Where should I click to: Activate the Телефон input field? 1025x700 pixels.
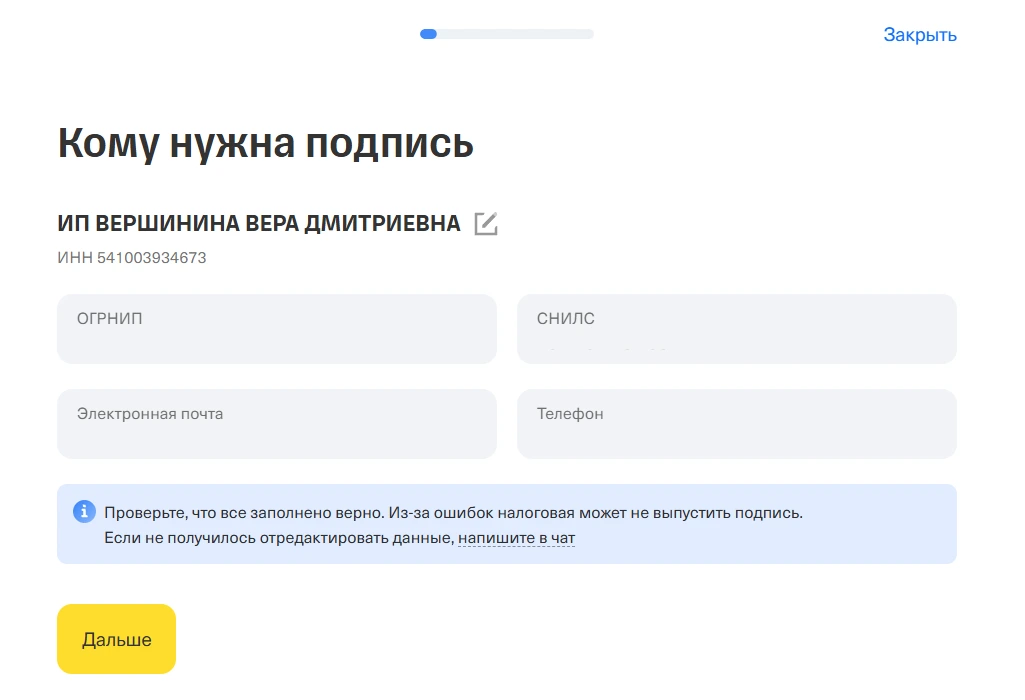tap(736, 434)
